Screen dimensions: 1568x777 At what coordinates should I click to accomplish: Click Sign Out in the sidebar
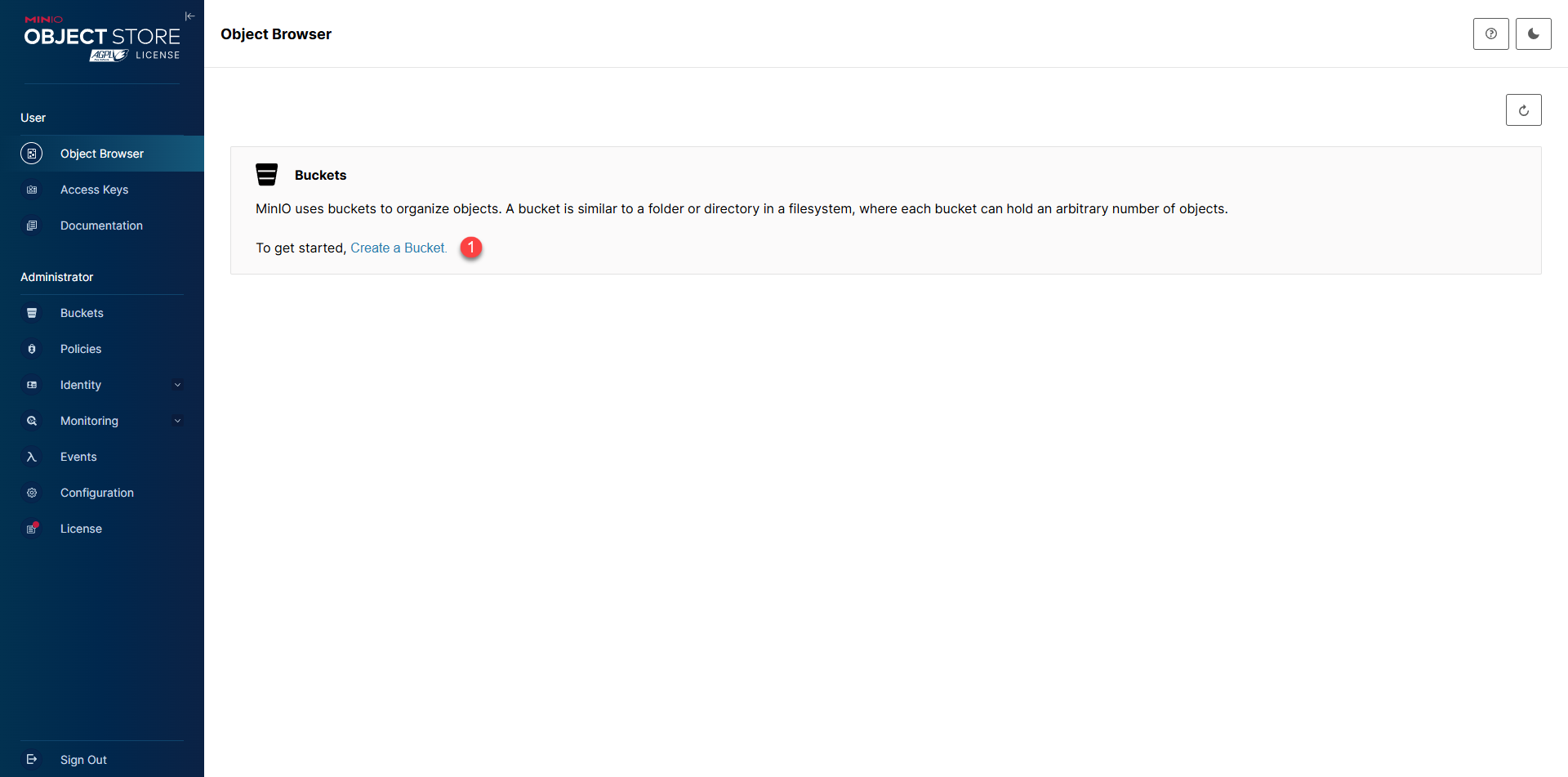[x=83, y=760]
